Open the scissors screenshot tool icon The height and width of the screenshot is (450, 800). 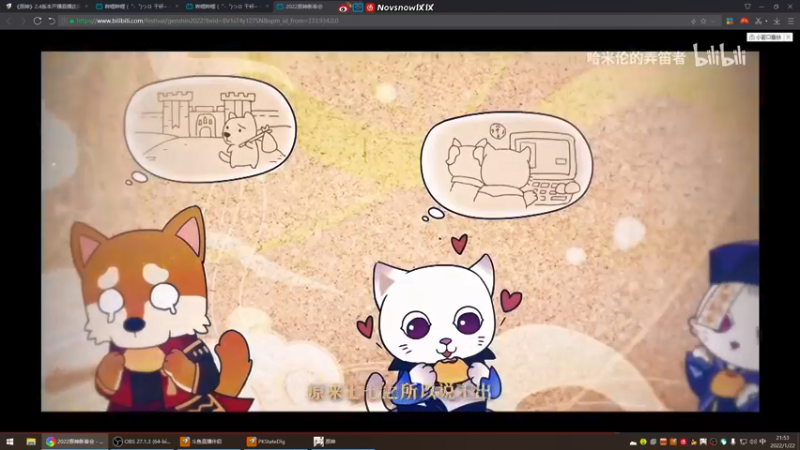(759, 21)
